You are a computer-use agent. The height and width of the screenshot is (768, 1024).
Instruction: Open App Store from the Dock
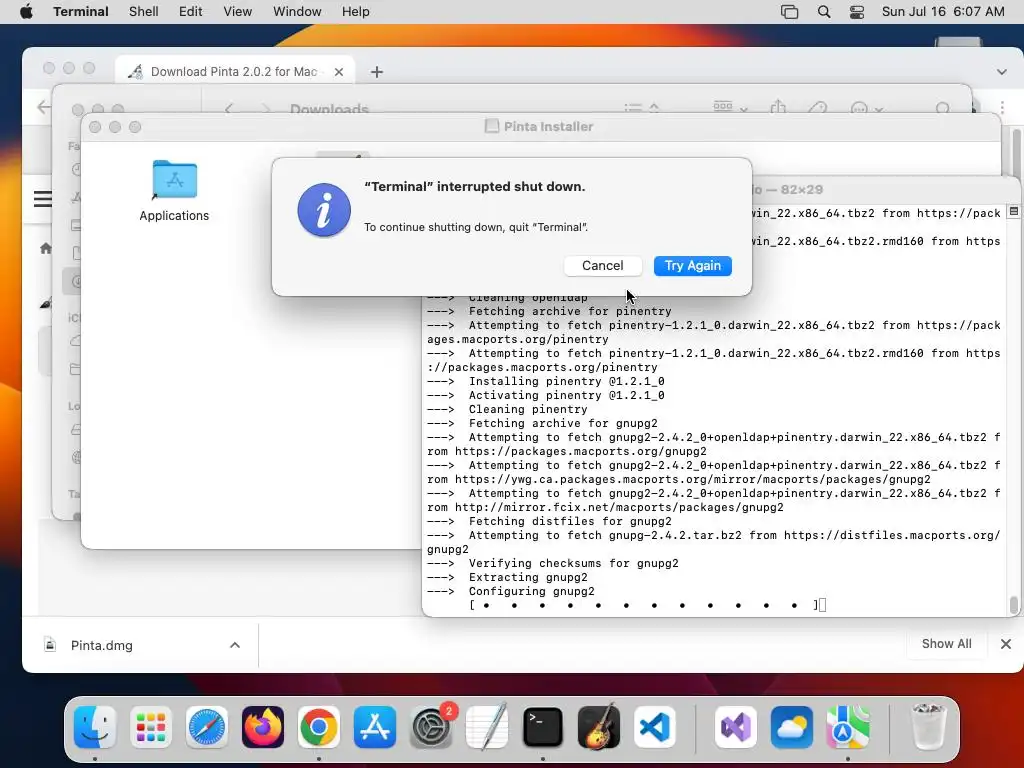click(x=375, y=727)
